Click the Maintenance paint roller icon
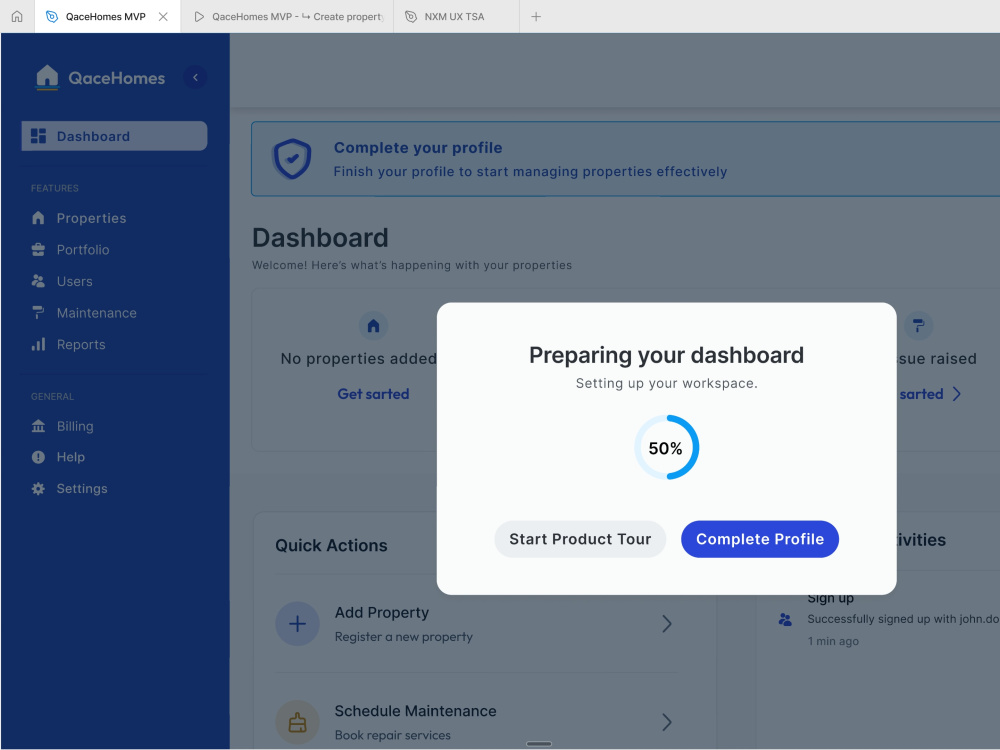1000x750 pixels. (x=38, y=312)
